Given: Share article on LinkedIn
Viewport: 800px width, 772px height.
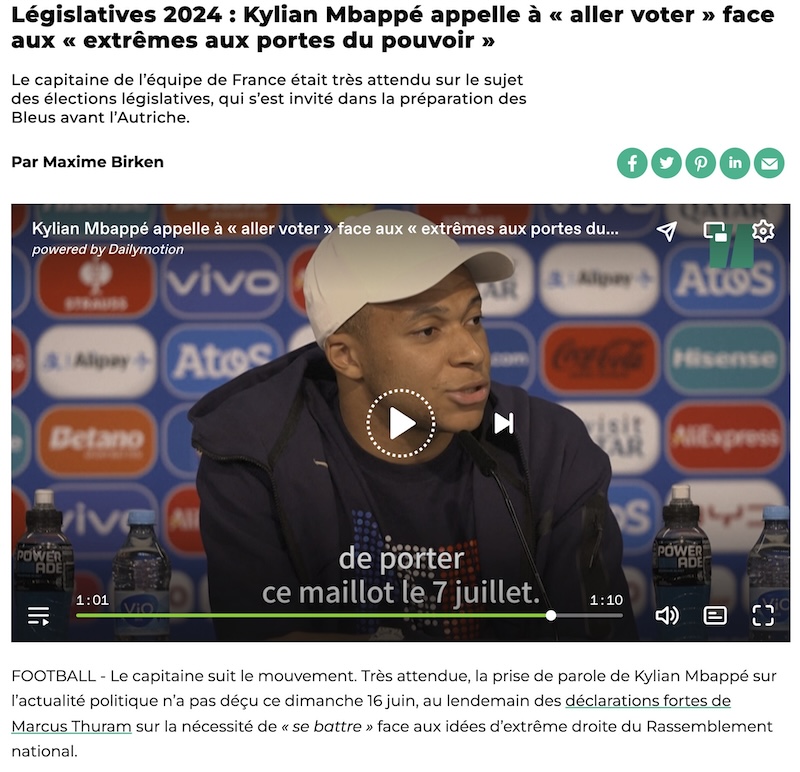Looking at the screenshot, I should (x=735, y=163).
